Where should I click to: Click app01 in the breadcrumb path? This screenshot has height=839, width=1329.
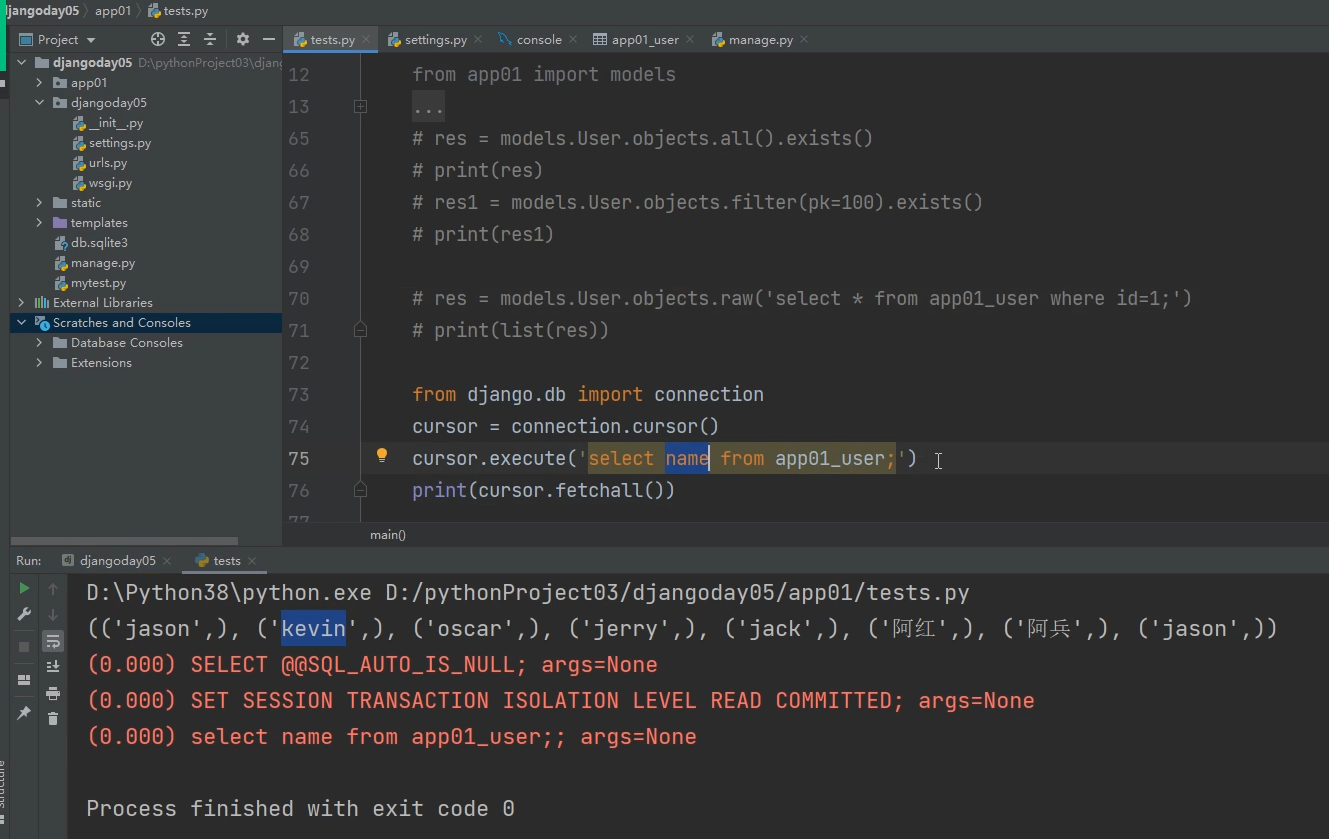tap(113, 10)
